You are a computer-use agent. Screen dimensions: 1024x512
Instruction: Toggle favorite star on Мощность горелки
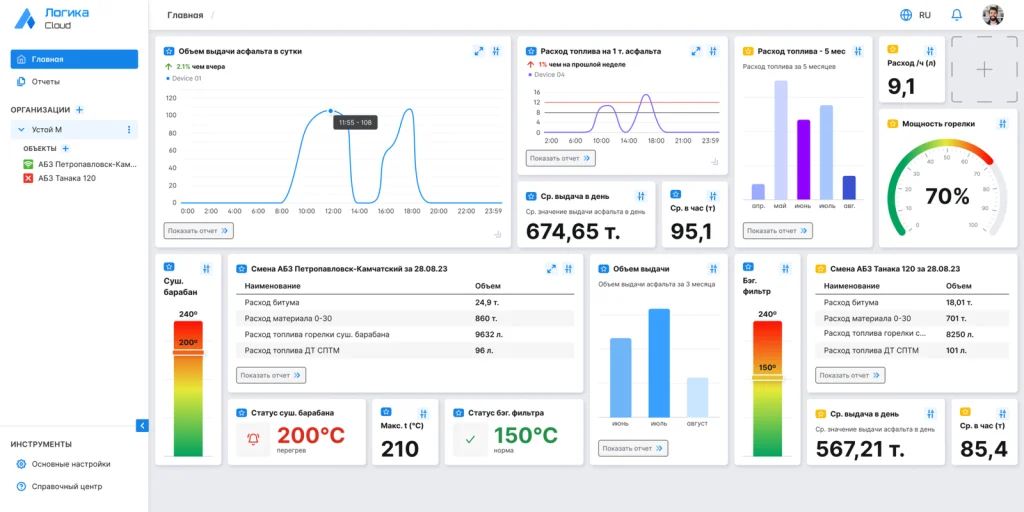click(893, 123)
